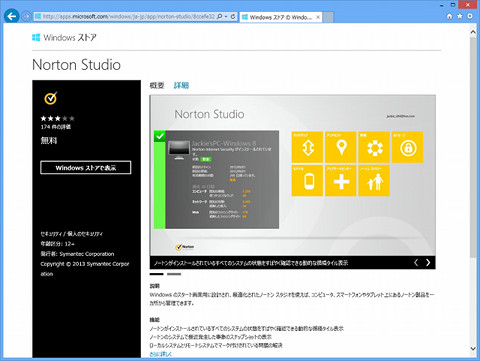Click the yellow backup arrows tile
Screen dimensions: 480x361
coord(307,147)
